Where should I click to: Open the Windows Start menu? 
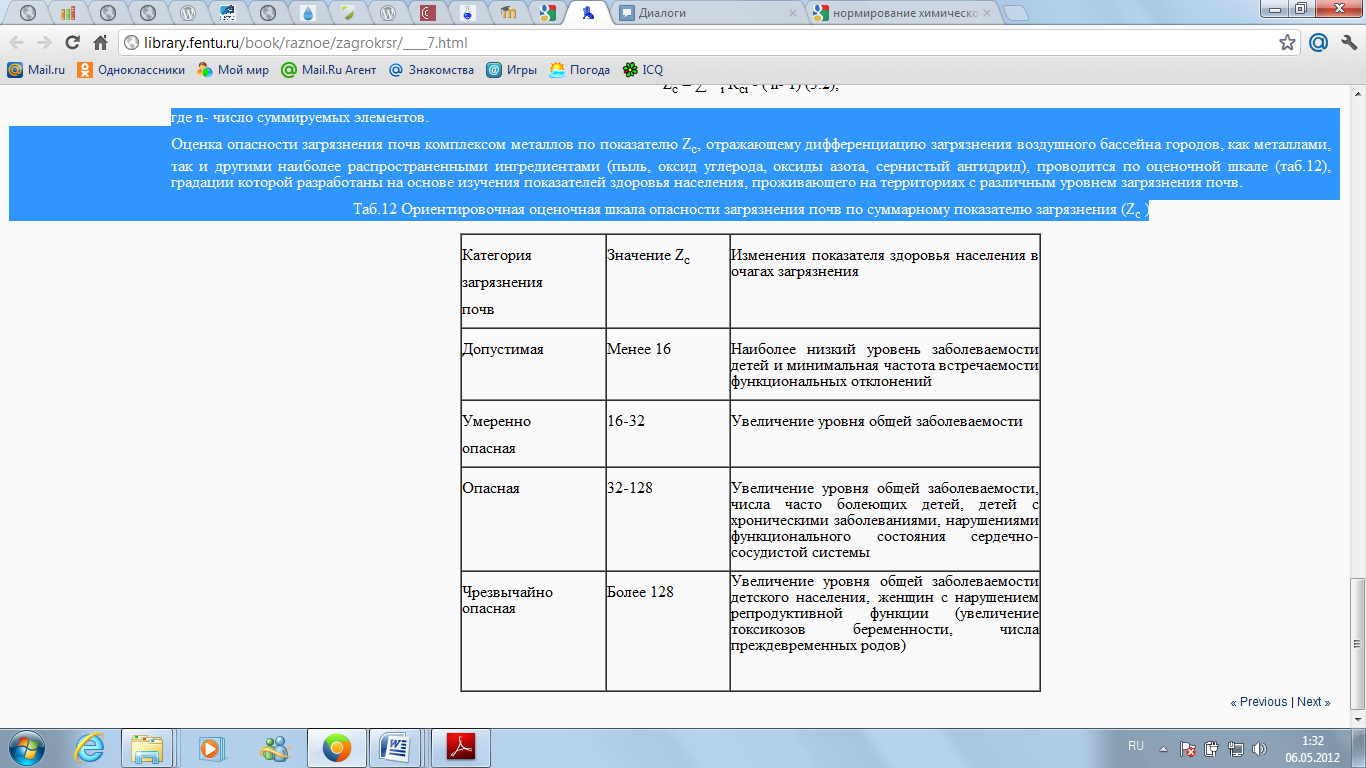pyautogui.click(x=27, y=747)
